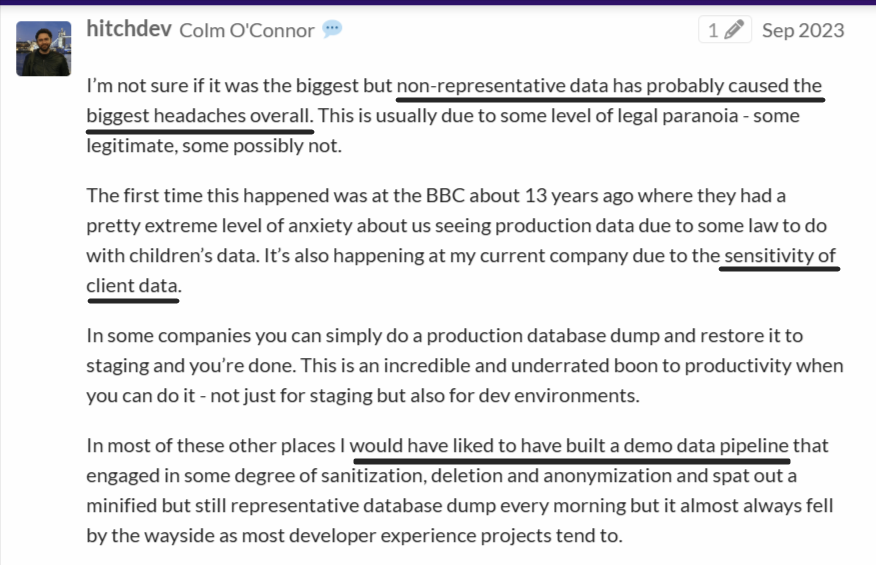Image resolution: width=876 pixels, height=565 pixels.
Task: Open the hitchdev username profile link
Action: click(129, 30)
